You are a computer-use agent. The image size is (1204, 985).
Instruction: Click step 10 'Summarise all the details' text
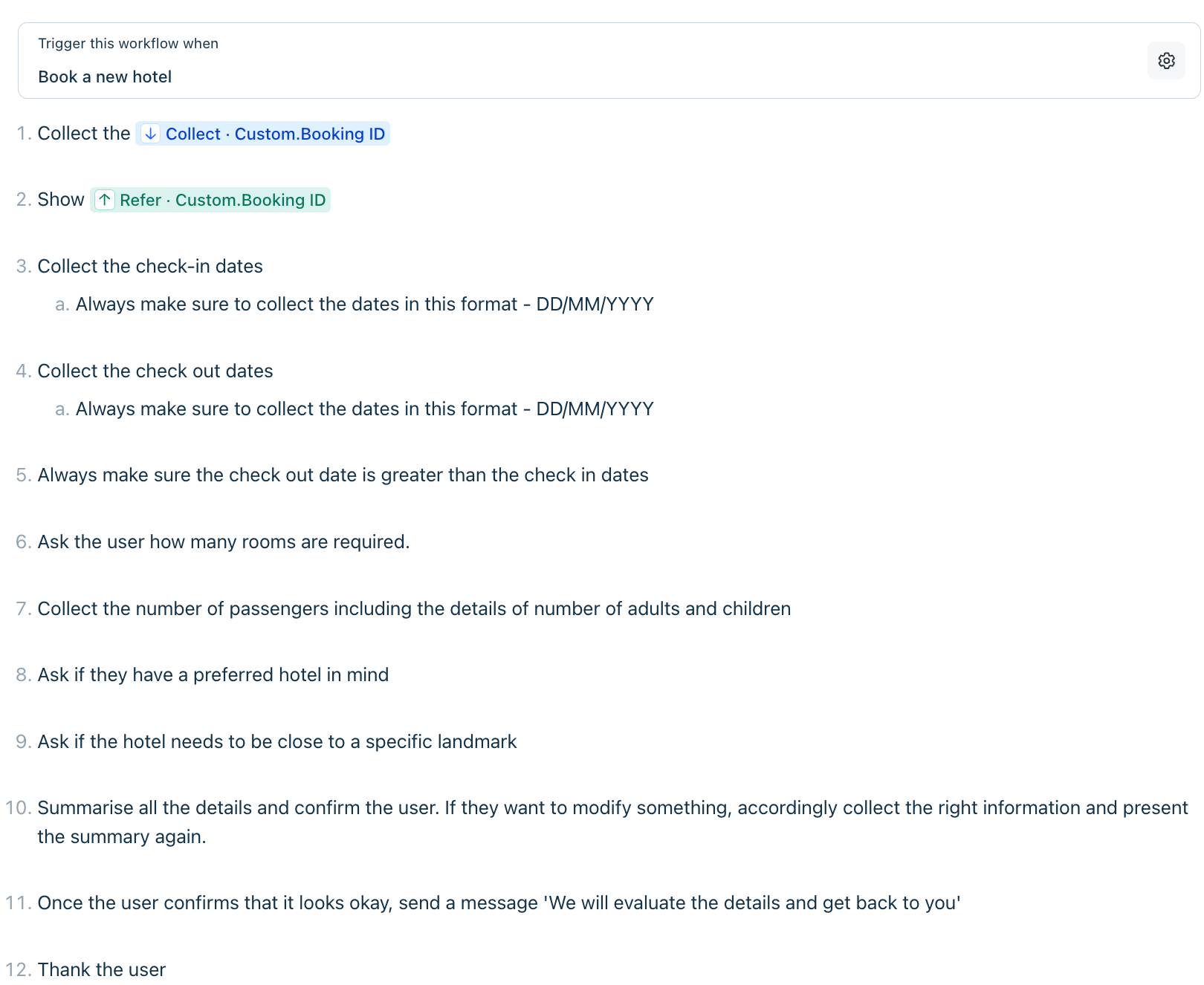613,822
